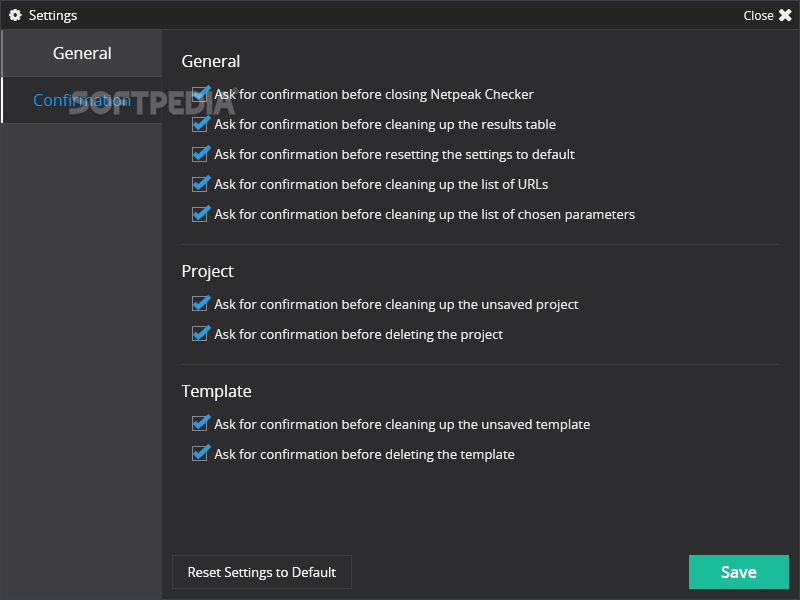
Task: Click the Close text in title bar
Action: tap(758, 16)
